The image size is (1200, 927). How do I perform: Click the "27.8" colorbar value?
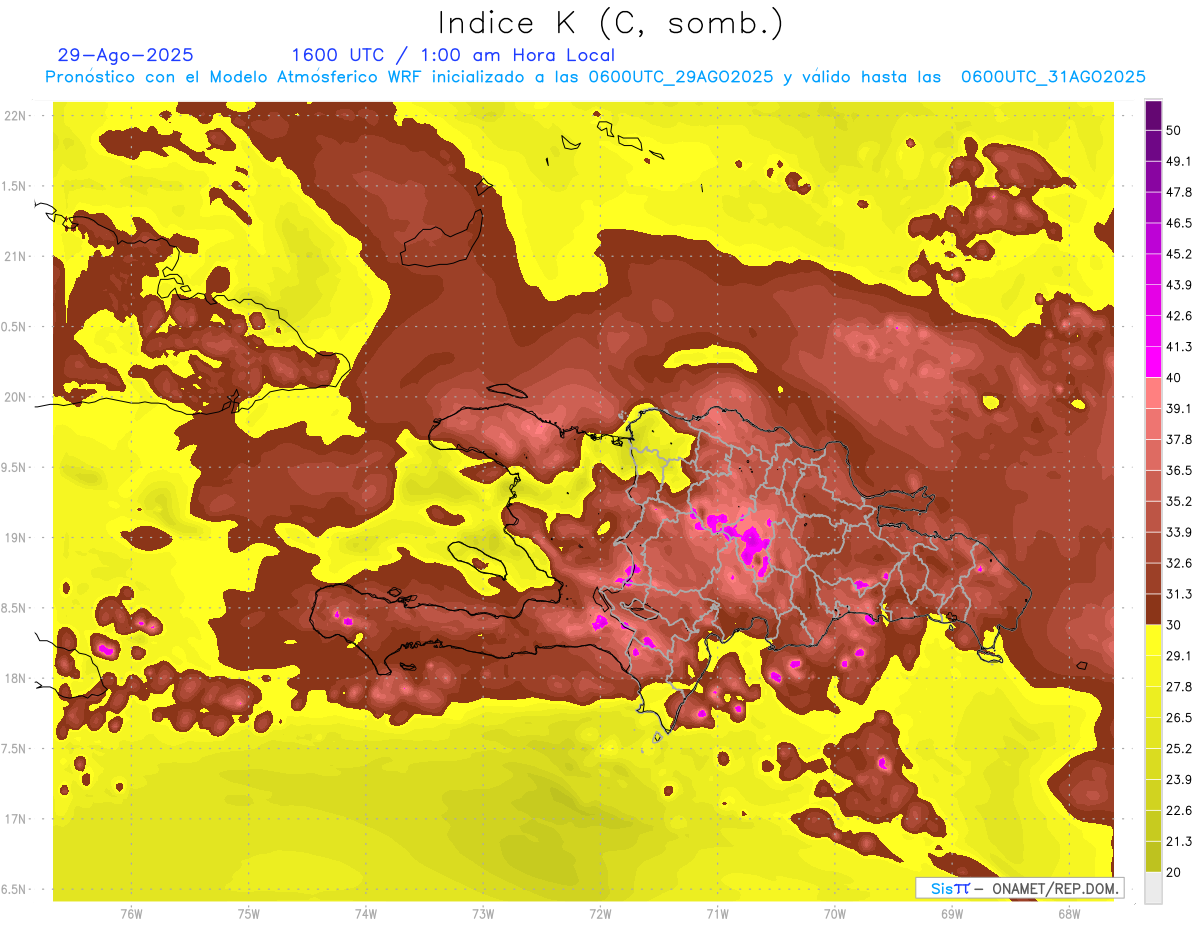point(1179,686)
